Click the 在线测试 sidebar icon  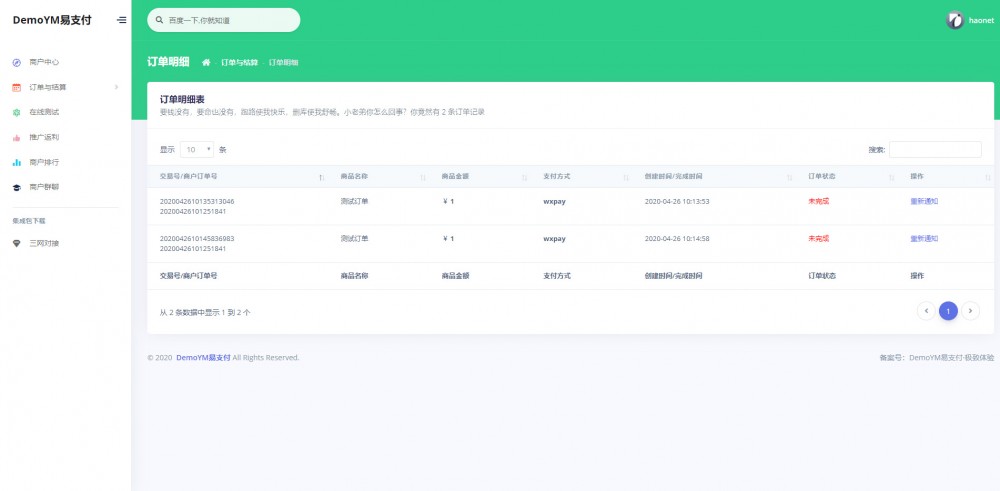click(16, 112)
